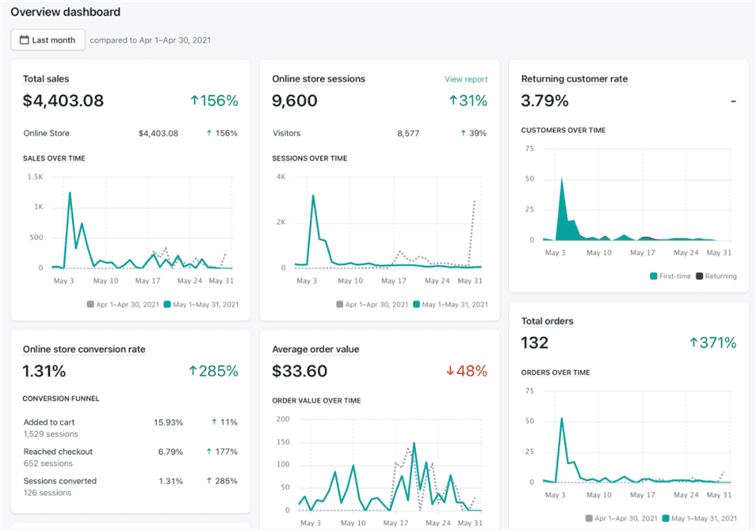Screen dimensions: 756x530
Task: Click the Visitors row in sessions card
Action: (x=287, y=133)
